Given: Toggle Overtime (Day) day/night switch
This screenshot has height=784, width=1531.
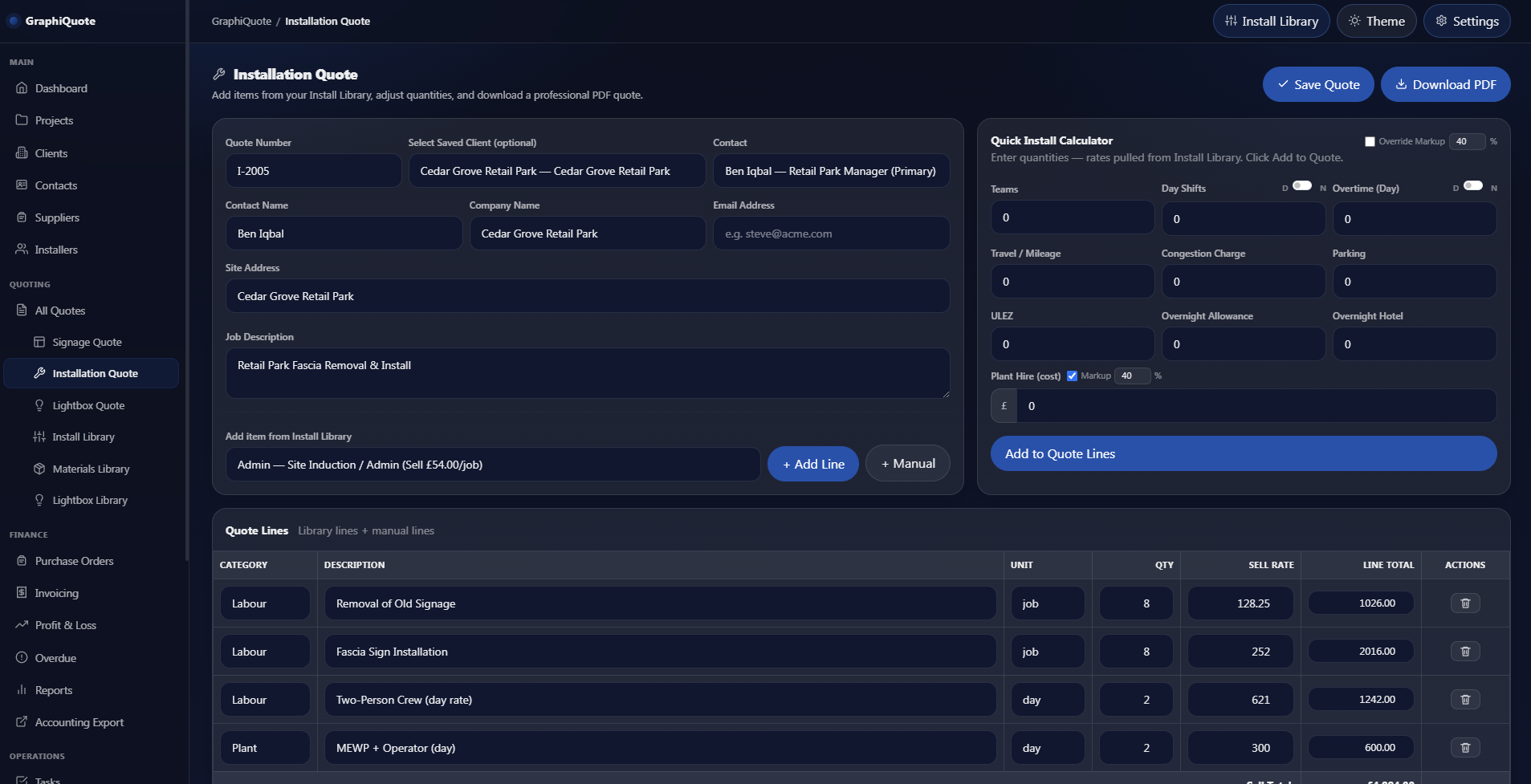Looking at the screenshot, I should 1473,186.
